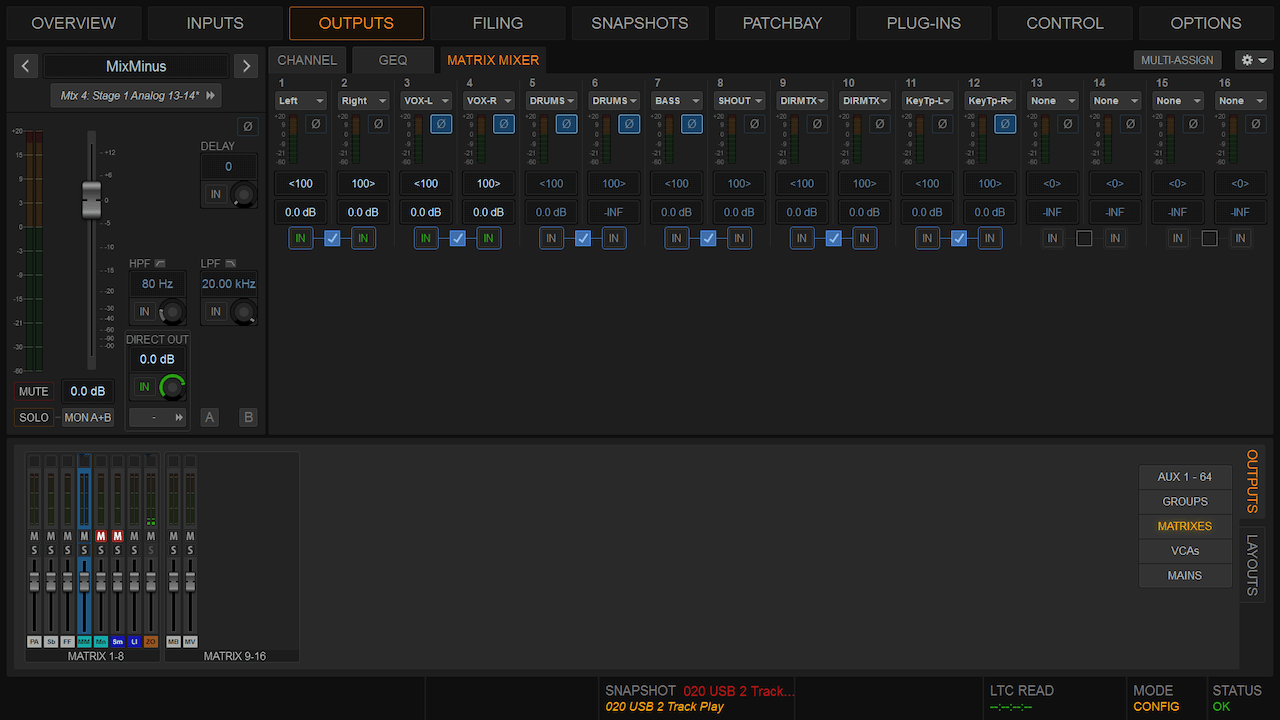Open source dropdown for channel 3 VOX-L
The height and width of the screenshot is (720, 1280).
click(x=426, y=101)
